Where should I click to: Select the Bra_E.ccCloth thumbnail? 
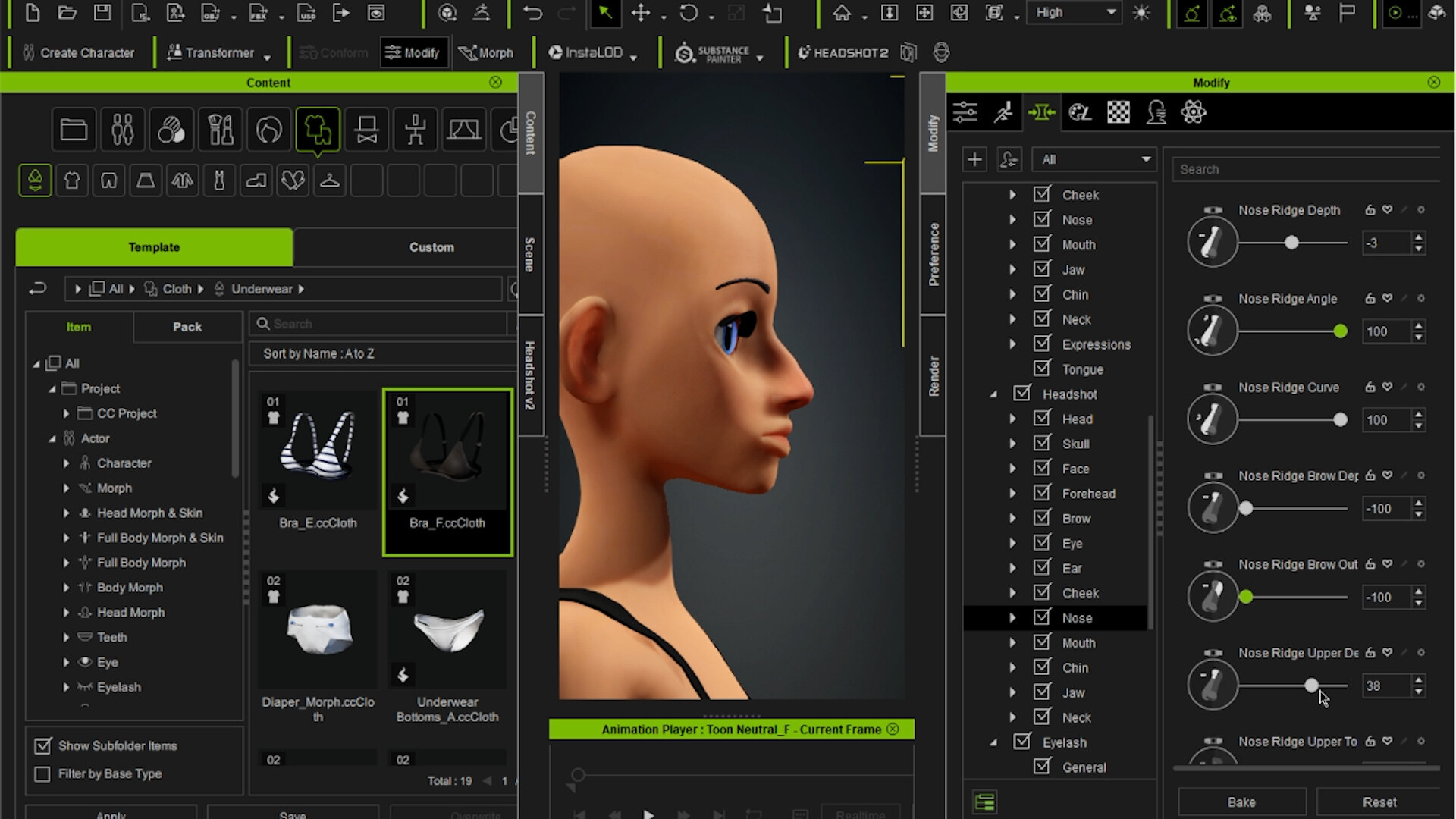click(318, 450)
